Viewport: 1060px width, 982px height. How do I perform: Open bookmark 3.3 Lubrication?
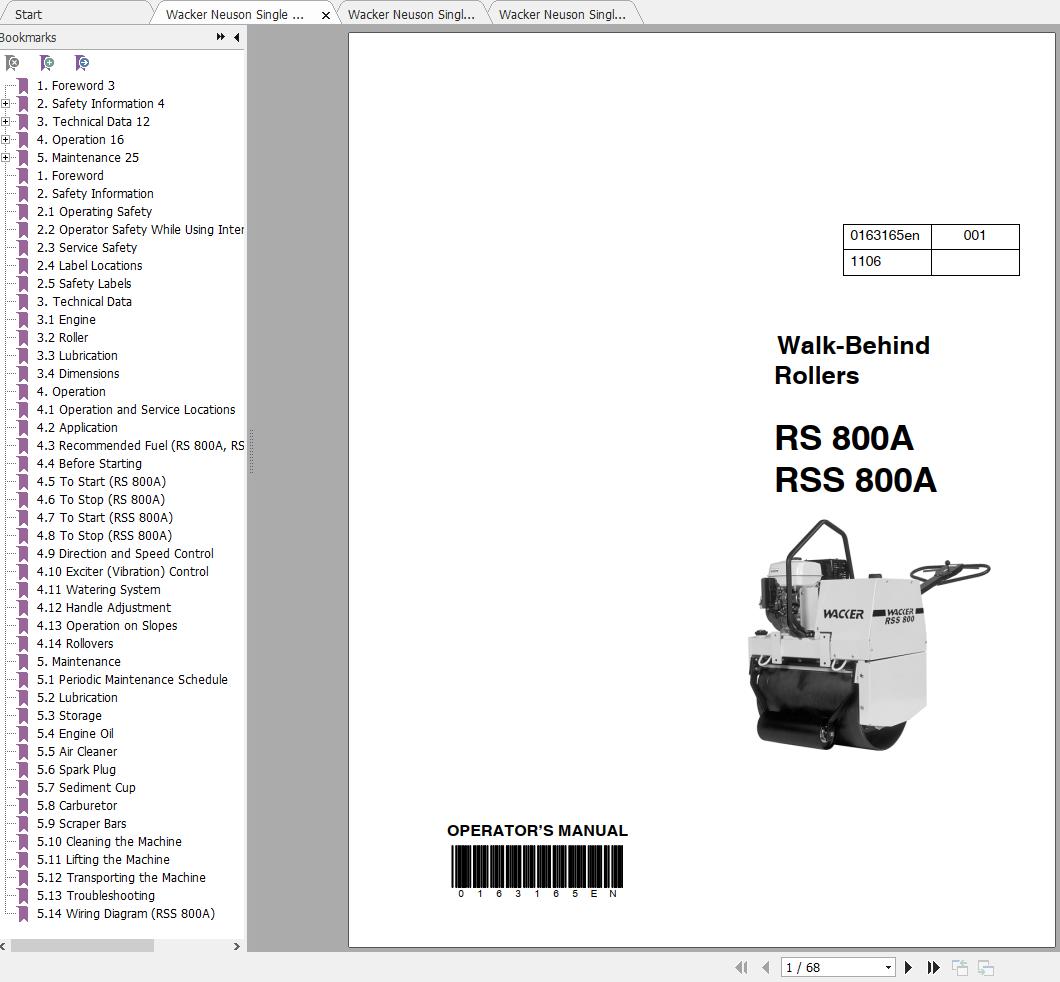(x=77, y=355)
